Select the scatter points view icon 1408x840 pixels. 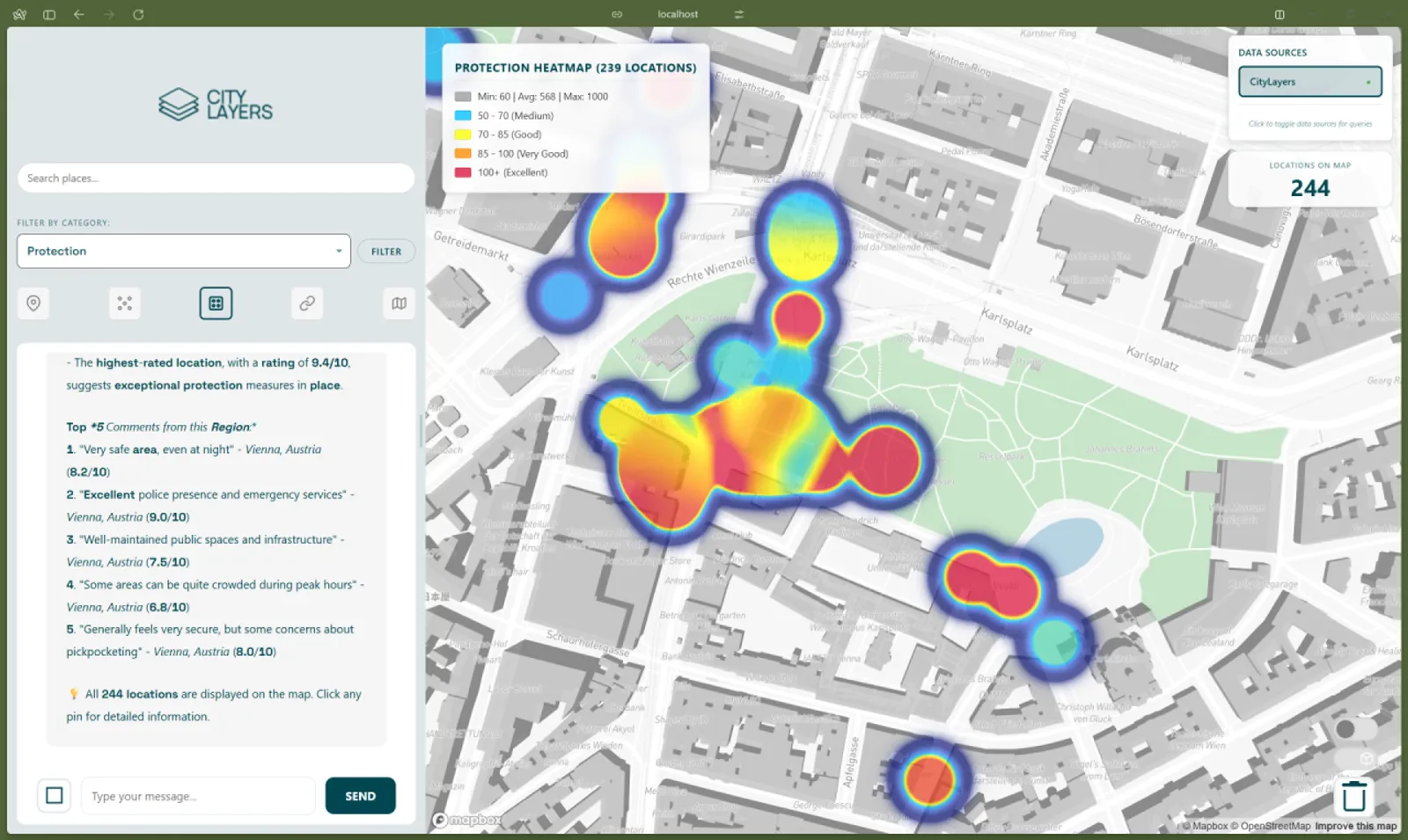pyautogui.click(x=125, y=303)
